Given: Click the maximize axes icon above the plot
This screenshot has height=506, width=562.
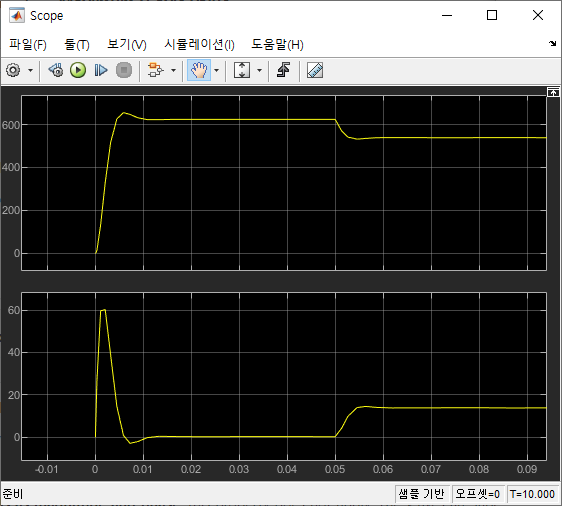Looking at the screenshot, I should [x=553, y=92].
